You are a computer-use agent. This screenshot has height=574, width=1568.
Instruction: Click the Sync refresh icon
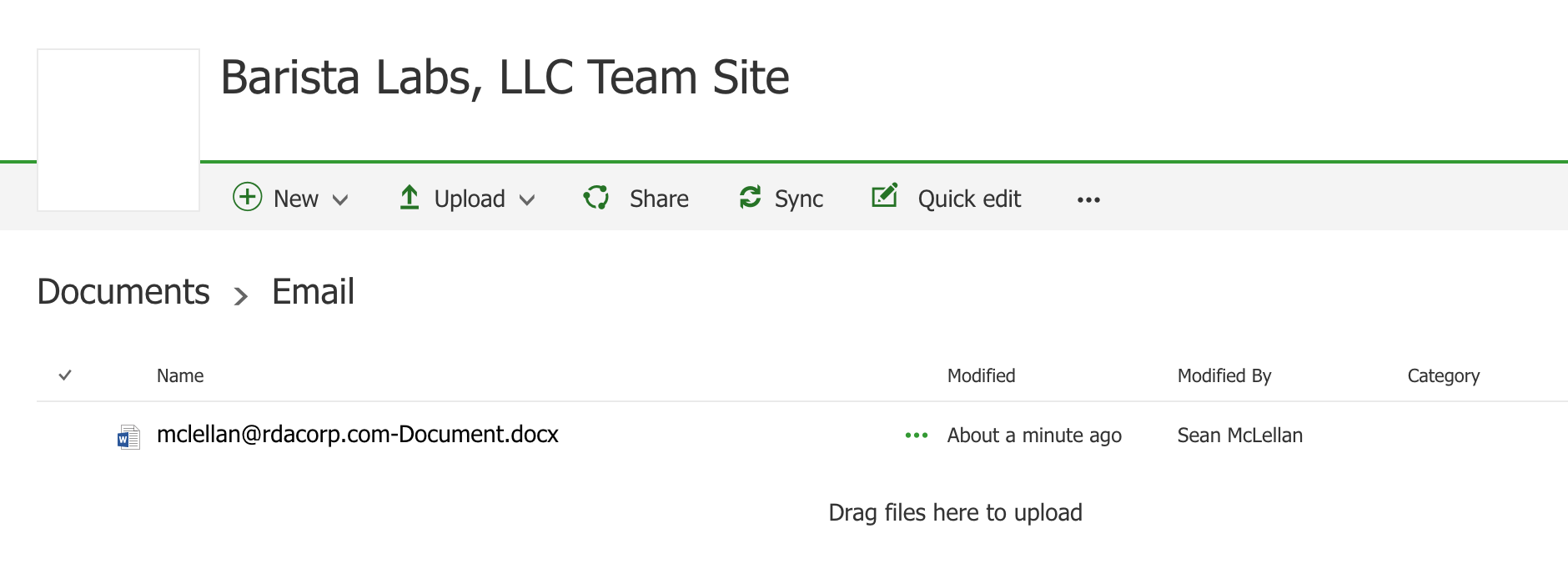click(750, 197)
